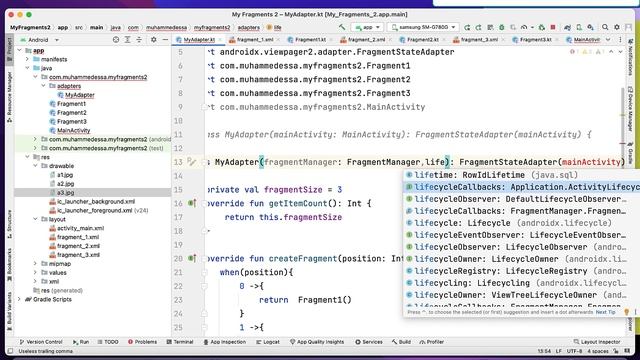Expand the mipmap folder

(x=36, y=264)
